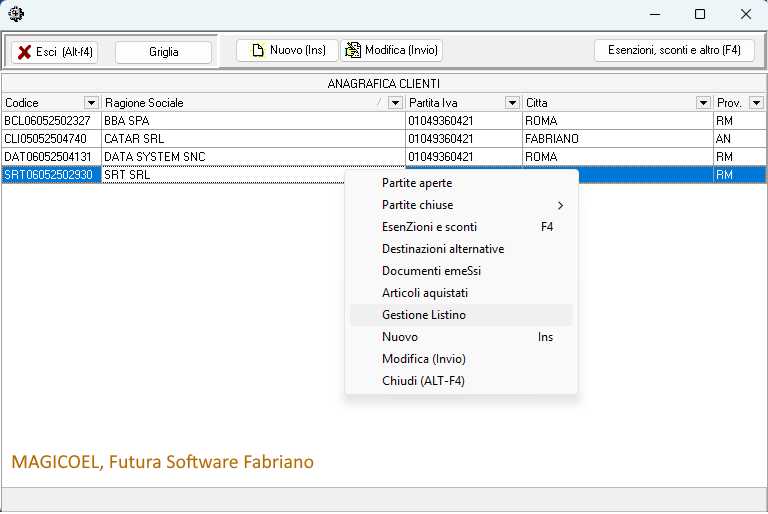Screen dimensions: 768x514
Task: Click Partita Iva cell of BBA SPA
Action: click(464, 121)
